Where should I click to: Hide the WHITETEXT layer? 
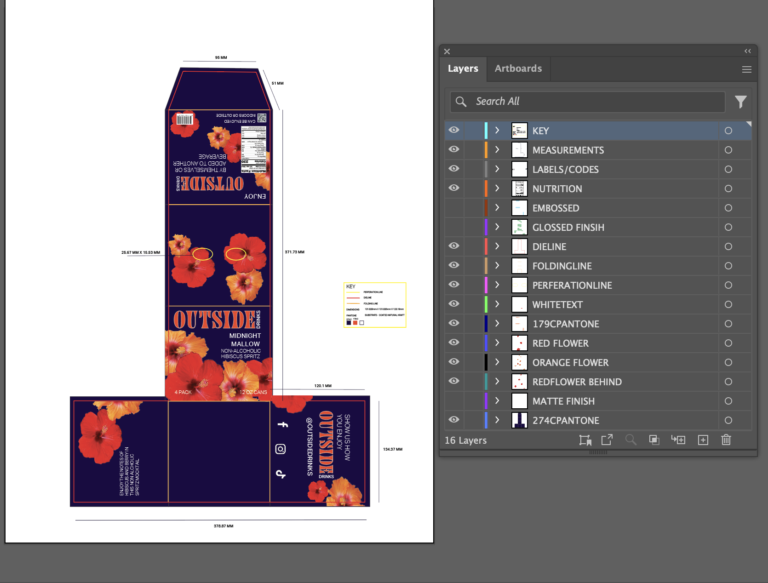tap(454, 304)
